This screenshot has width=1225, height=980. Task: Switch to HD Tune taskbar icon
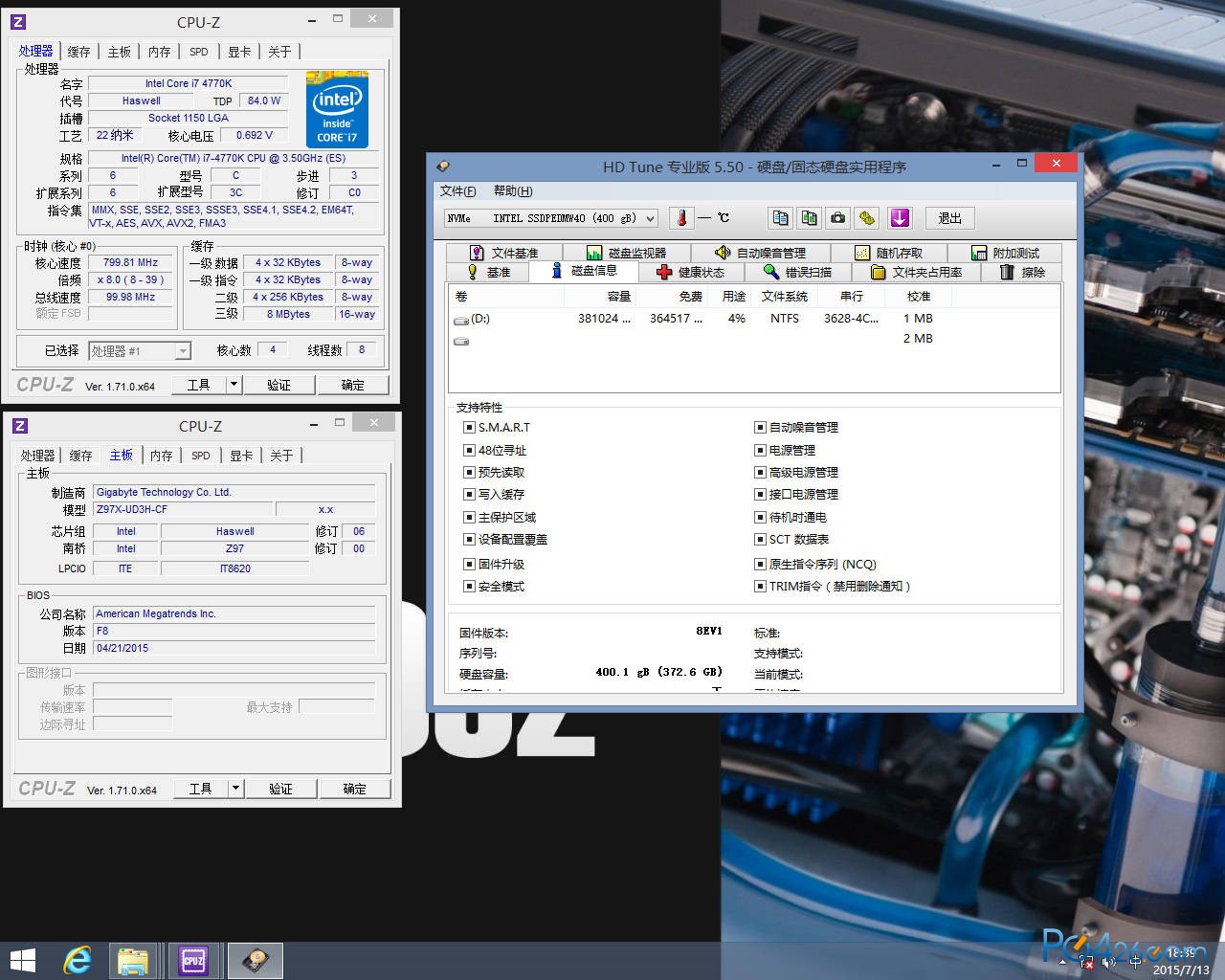255,960
